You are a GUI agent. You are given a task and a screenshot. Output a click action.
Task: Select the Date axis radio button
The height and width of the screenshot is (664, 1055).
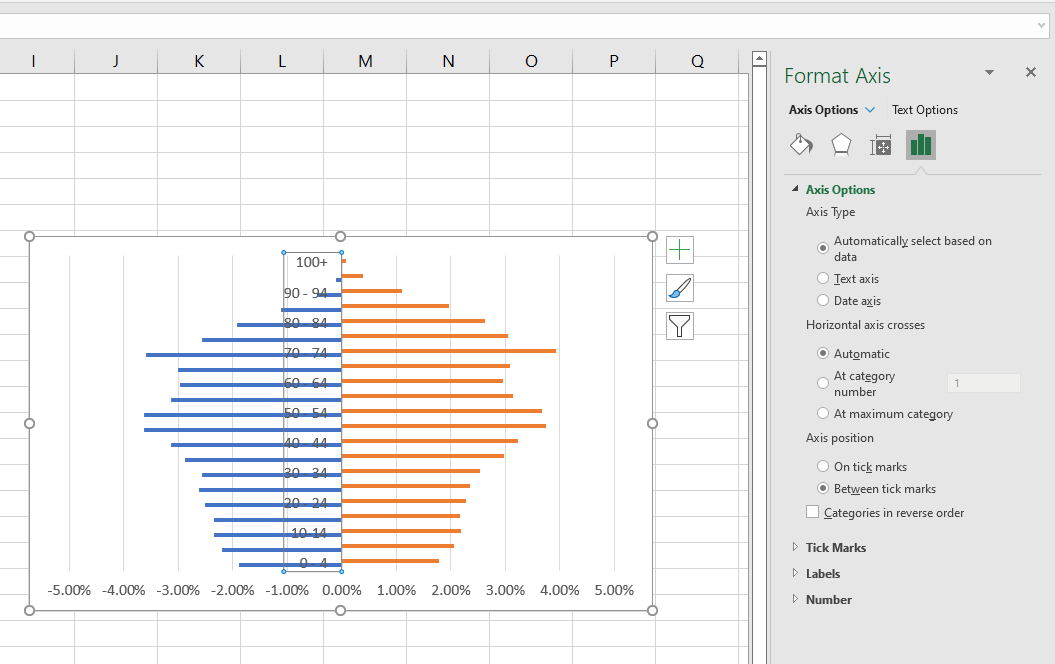[x=822, y=300]
